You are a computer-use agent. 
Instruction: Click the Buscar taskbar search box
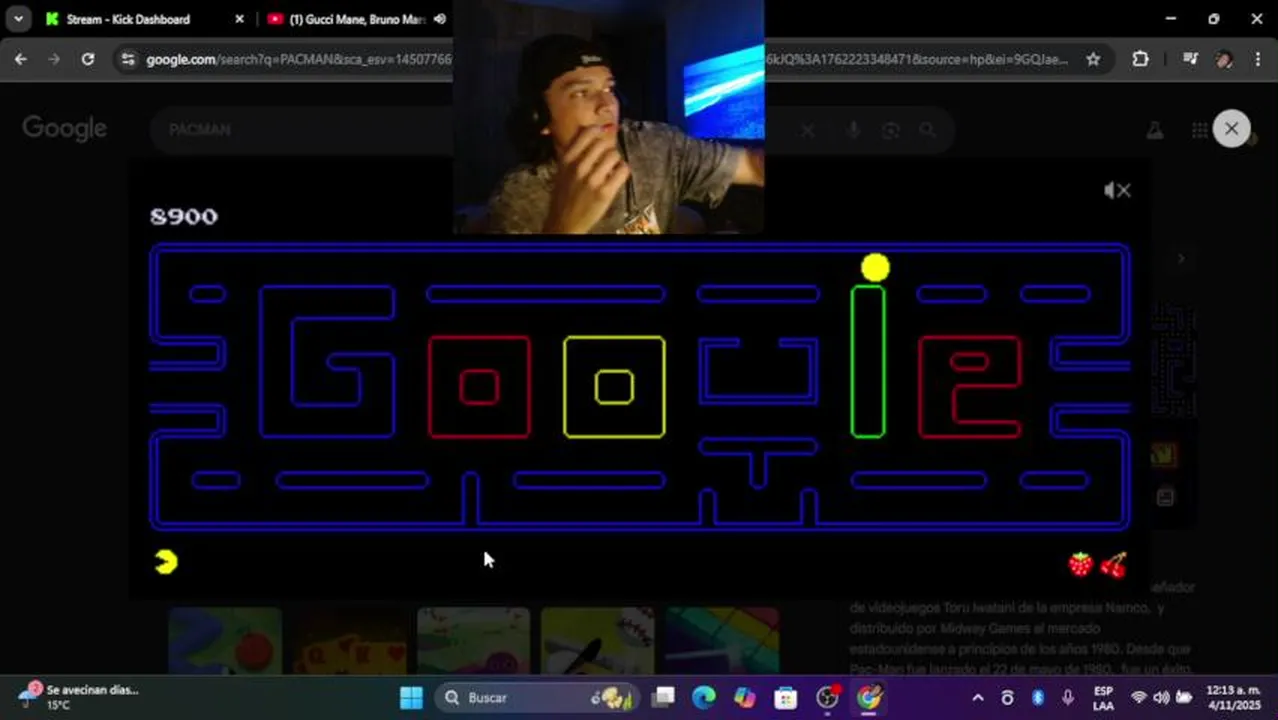[538, 697]
